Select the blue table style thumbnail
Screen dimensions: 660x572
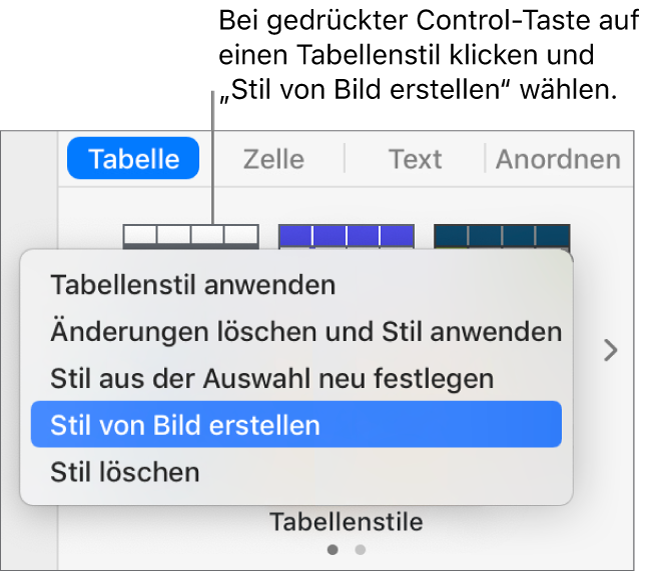[345, 236]
